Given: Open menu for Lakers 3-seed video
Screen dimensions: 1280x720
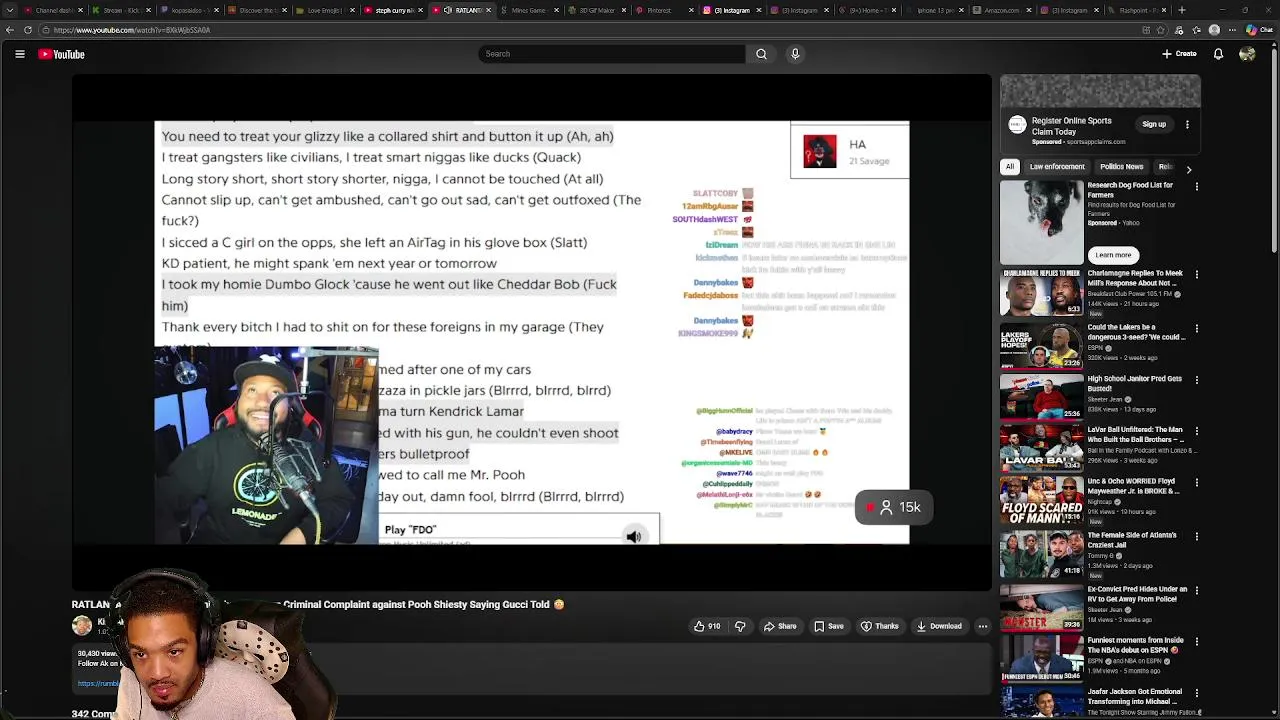Looking at the screenshot, I should coord(1196,328).
